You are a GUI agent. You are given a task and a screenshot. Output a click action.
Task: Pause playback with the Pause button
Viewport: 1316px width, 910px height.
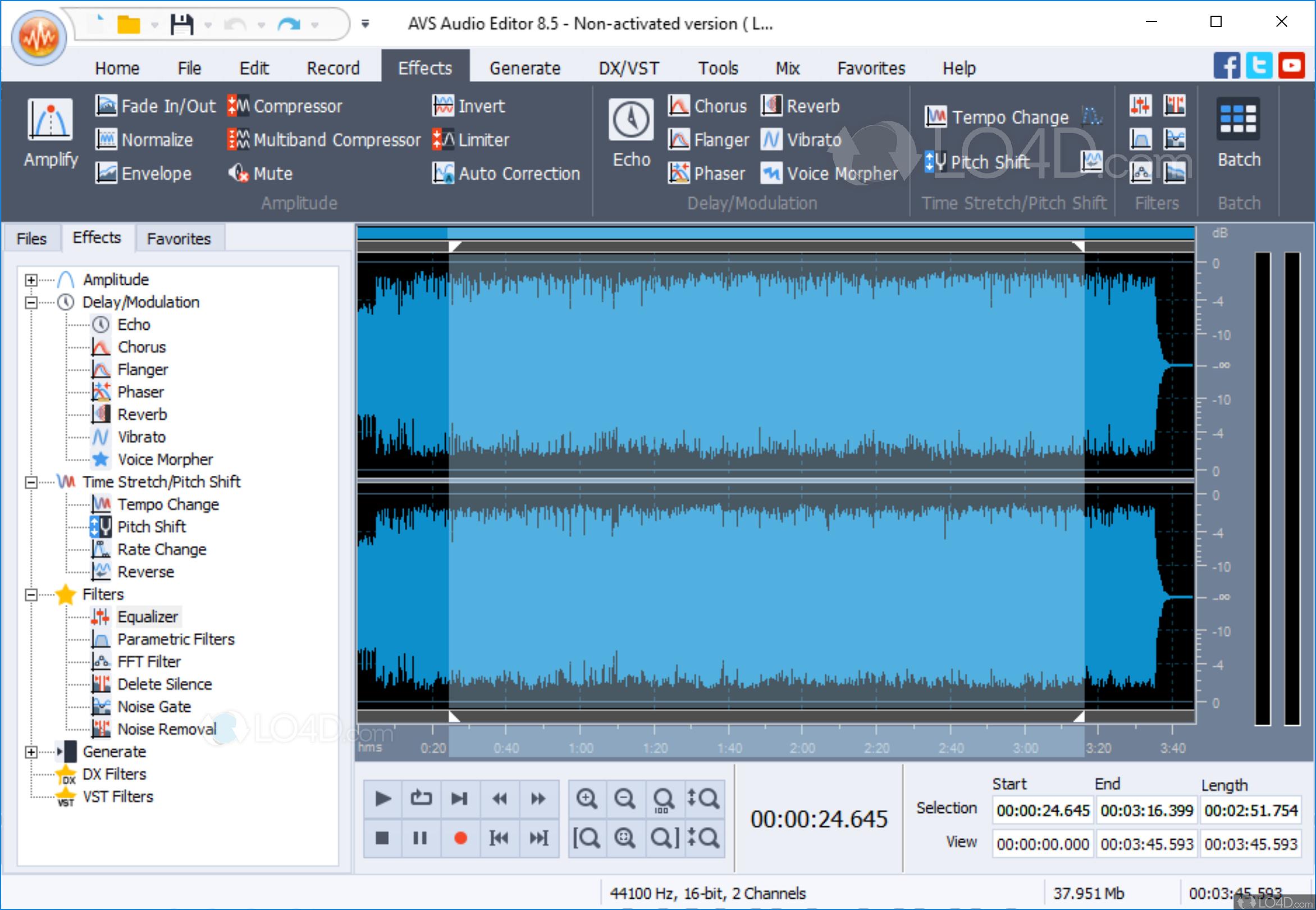tap(420, 838)
